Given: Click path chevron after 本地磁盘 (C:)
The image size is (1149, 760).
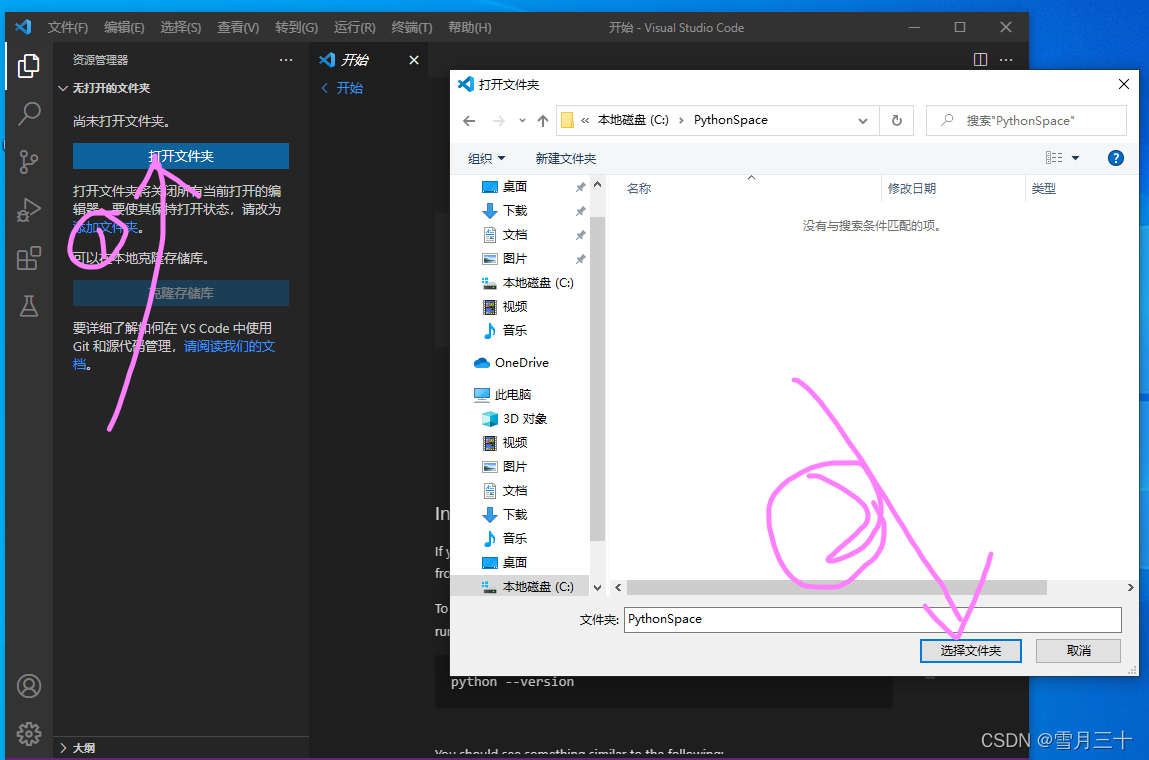Looking at the screenshot, I should point(681,120).
